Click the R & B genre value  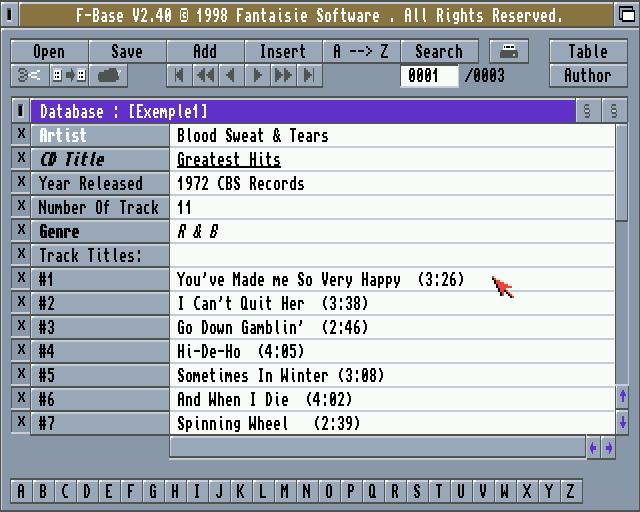click(198, 232)
